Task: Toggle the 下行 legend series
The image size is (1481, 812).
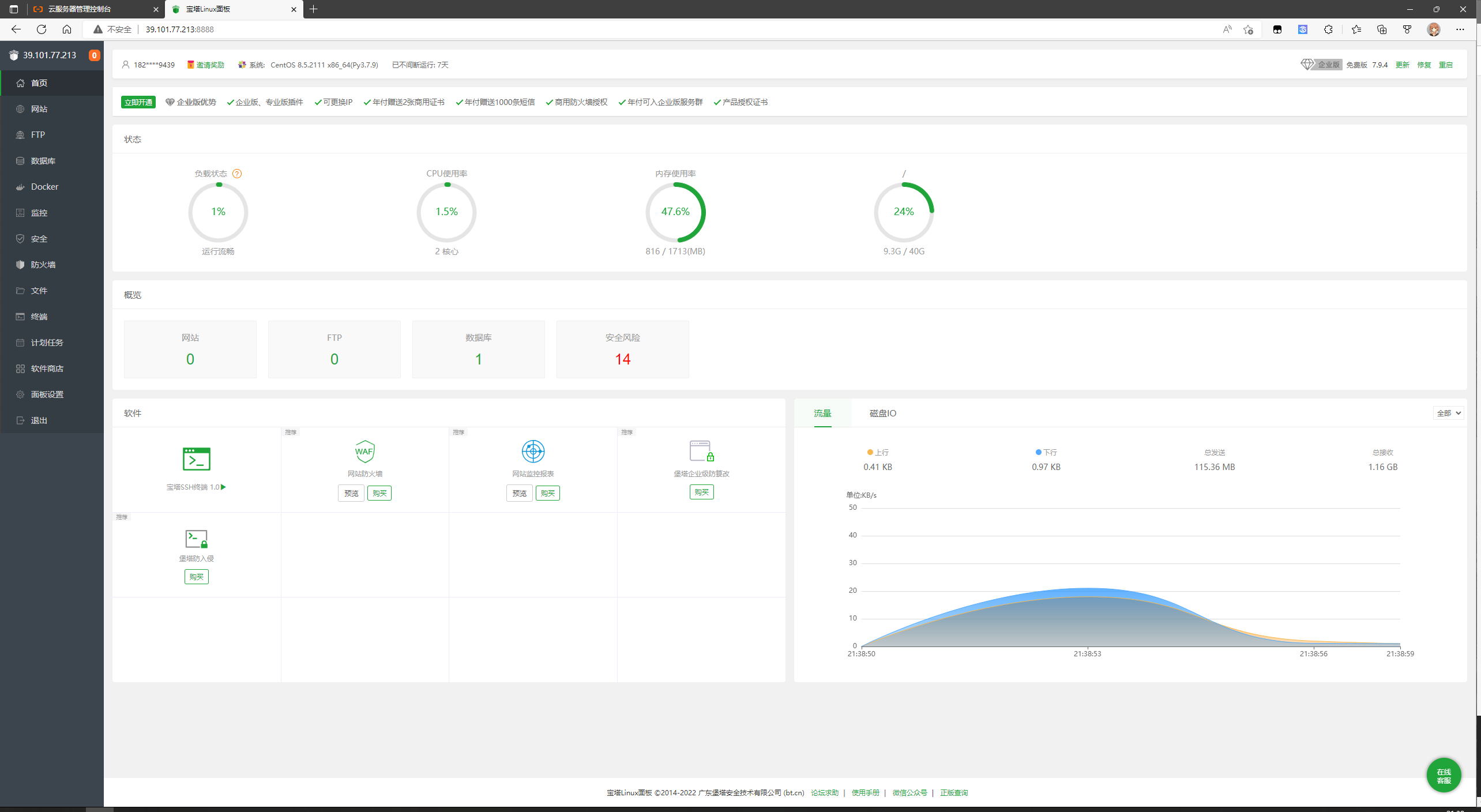Action: pyautogui.click(x=1046, y=453)
